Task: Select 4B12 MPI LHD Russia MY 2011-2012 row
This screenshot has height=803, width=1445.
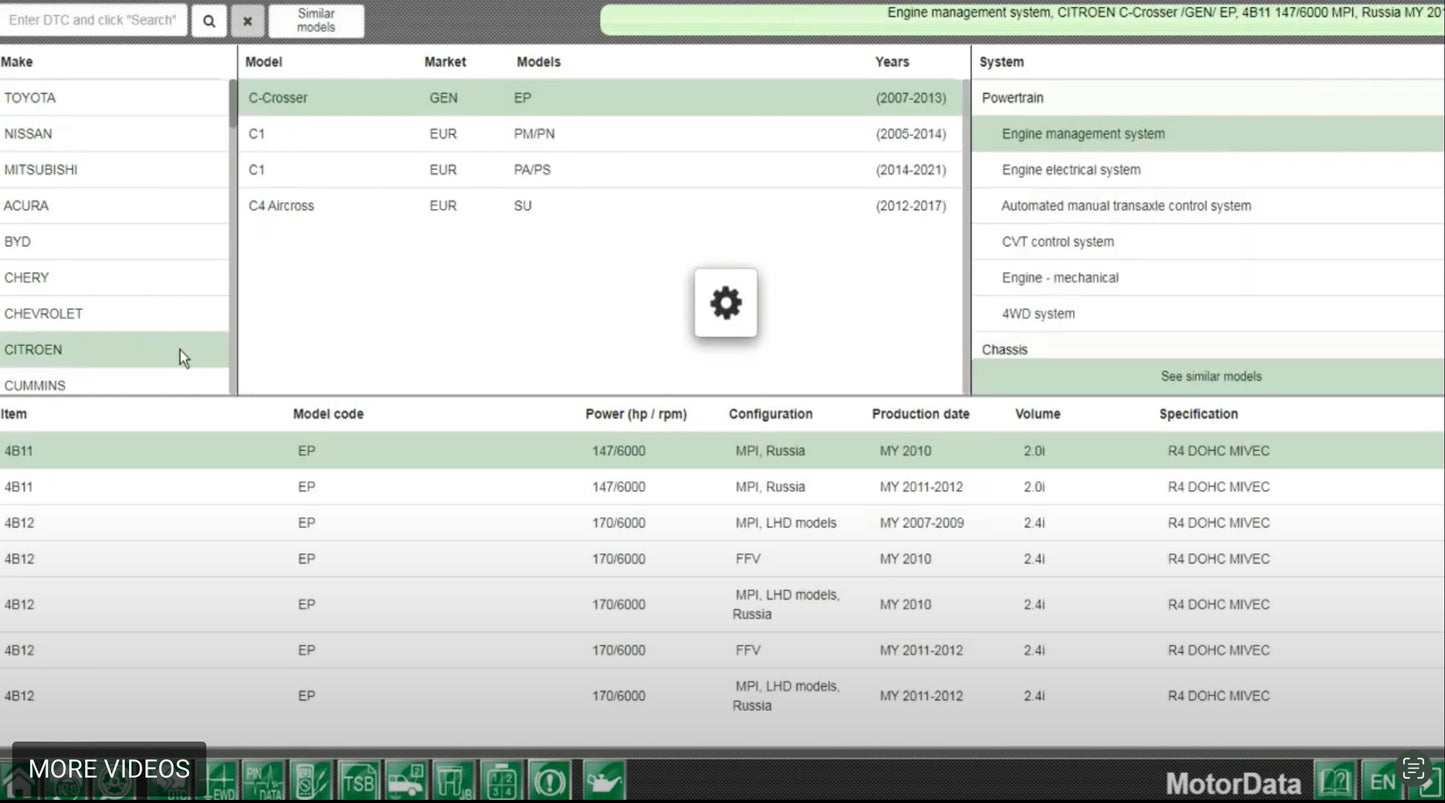Action: point(722,696)
